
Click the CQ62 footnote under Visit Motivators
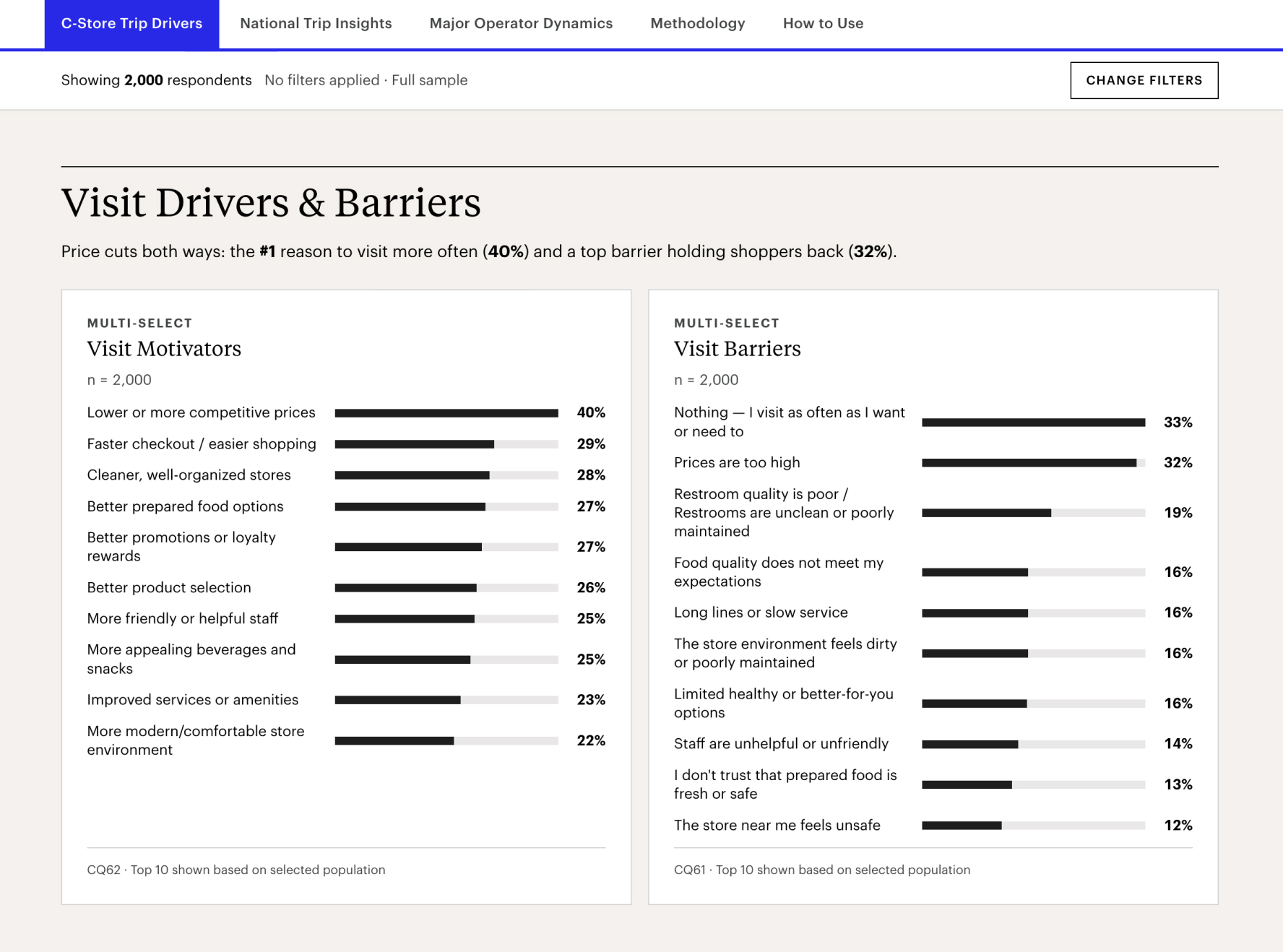pos(236,870)
